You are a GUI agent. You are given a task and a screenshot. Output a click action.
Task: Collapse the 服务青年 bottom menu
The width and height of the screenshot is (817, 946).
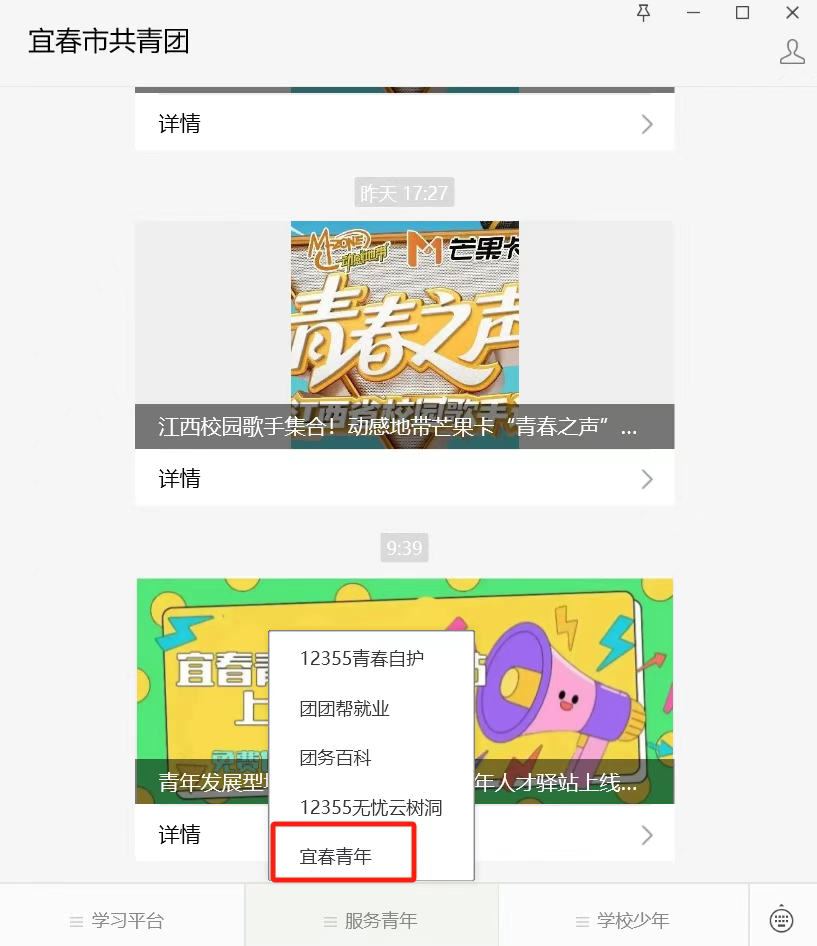[372, 920]
